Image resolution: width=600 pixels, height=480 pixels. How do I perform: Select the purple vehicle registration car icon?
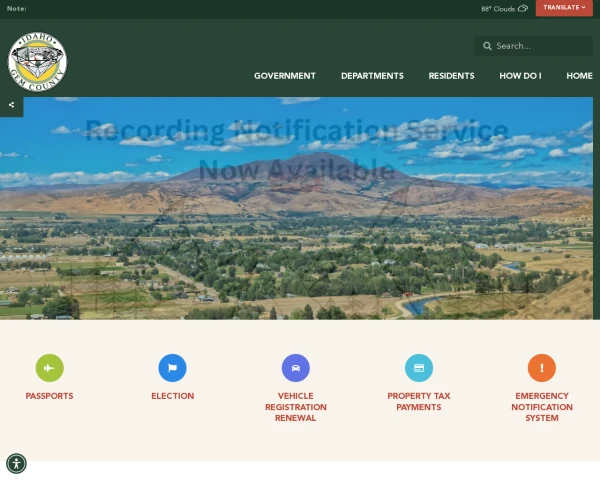click(296, 368)
